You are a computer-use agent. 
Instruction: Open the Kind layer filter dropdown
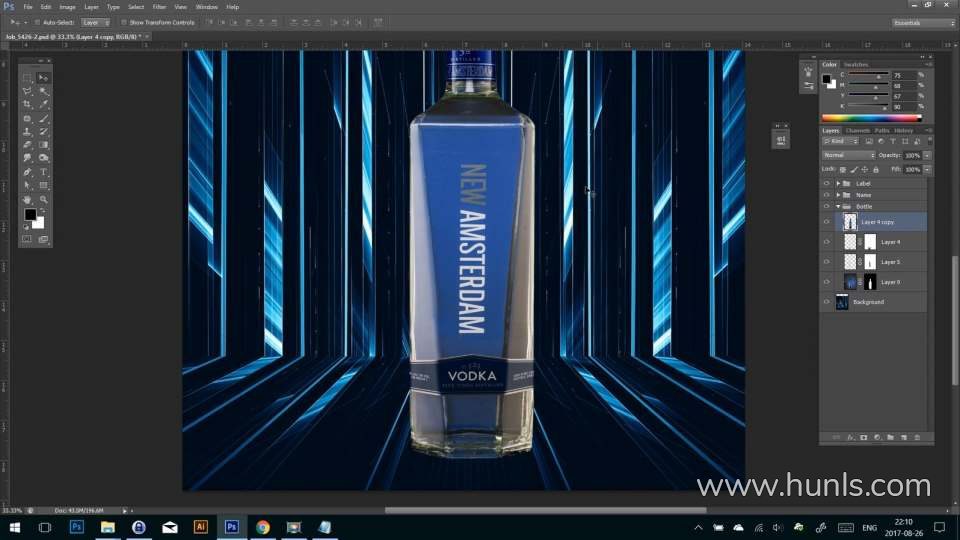point(841,141)
